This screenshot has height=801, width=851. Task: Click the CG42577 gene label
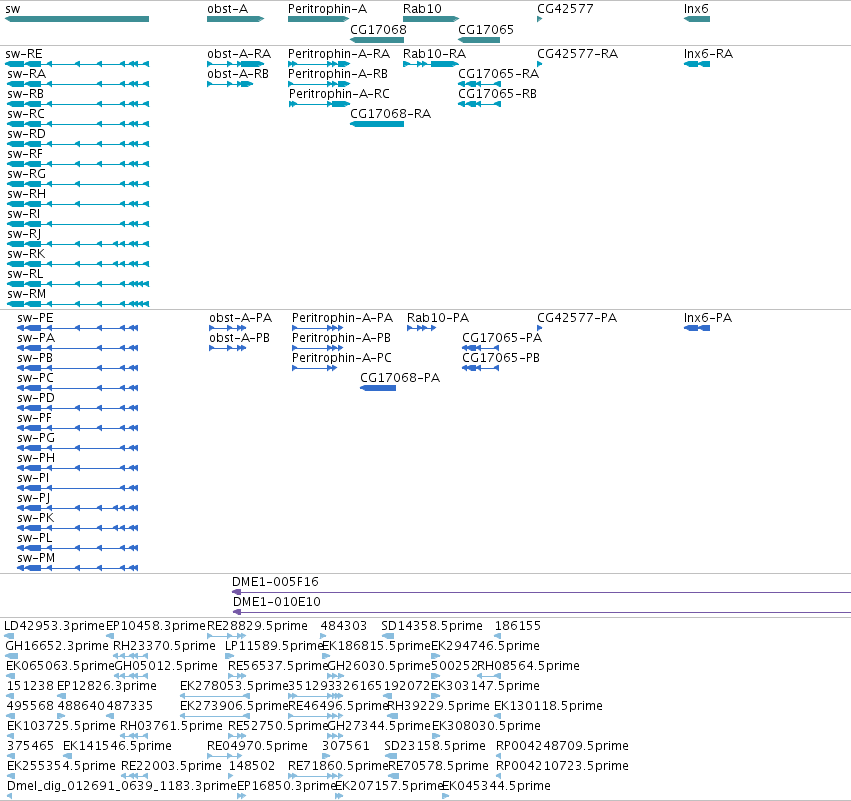[x=565, y=9]
